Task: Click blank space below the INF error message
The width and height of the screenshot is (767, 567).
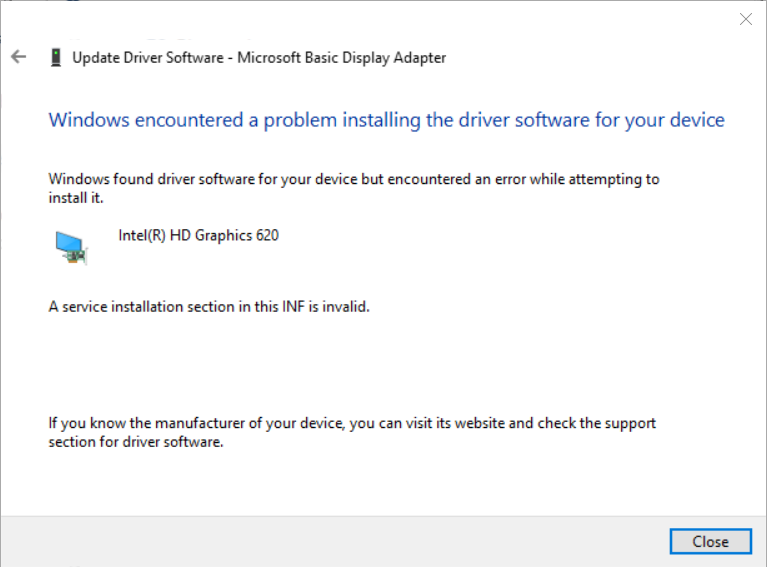Action: (380, 362)
